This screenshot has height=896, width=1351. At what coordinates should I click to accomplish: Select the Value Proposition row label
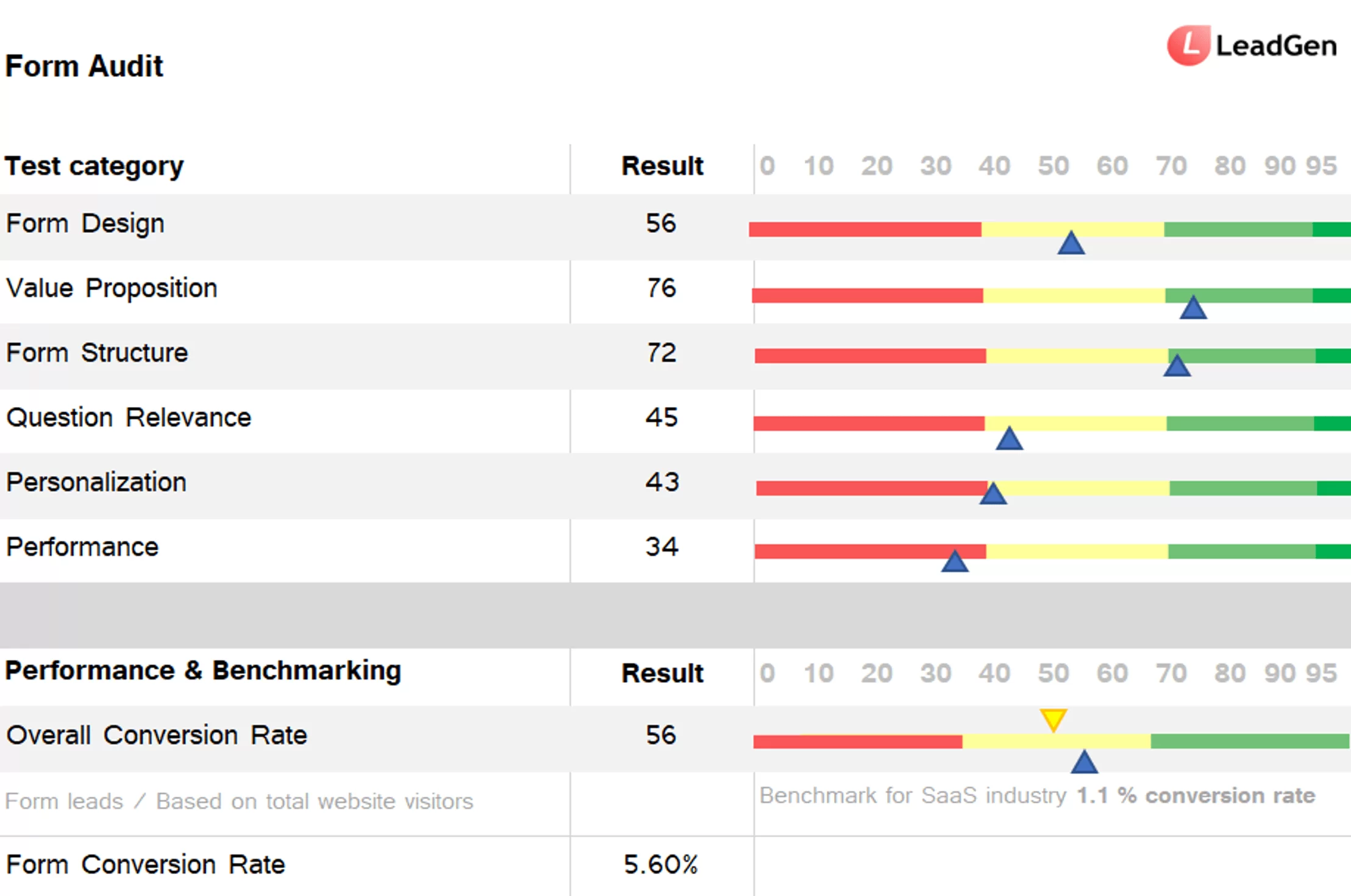pos(112,288)
